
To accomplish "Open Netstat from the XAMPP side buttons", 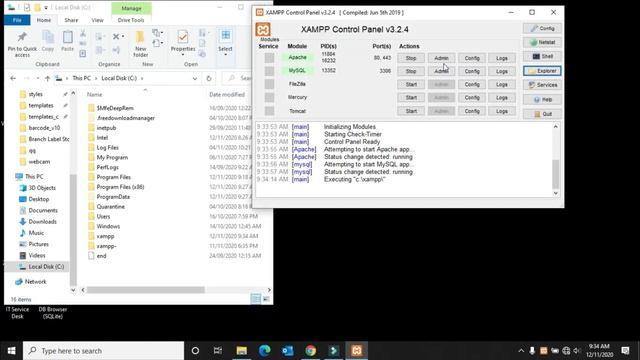I will (542, 42).
